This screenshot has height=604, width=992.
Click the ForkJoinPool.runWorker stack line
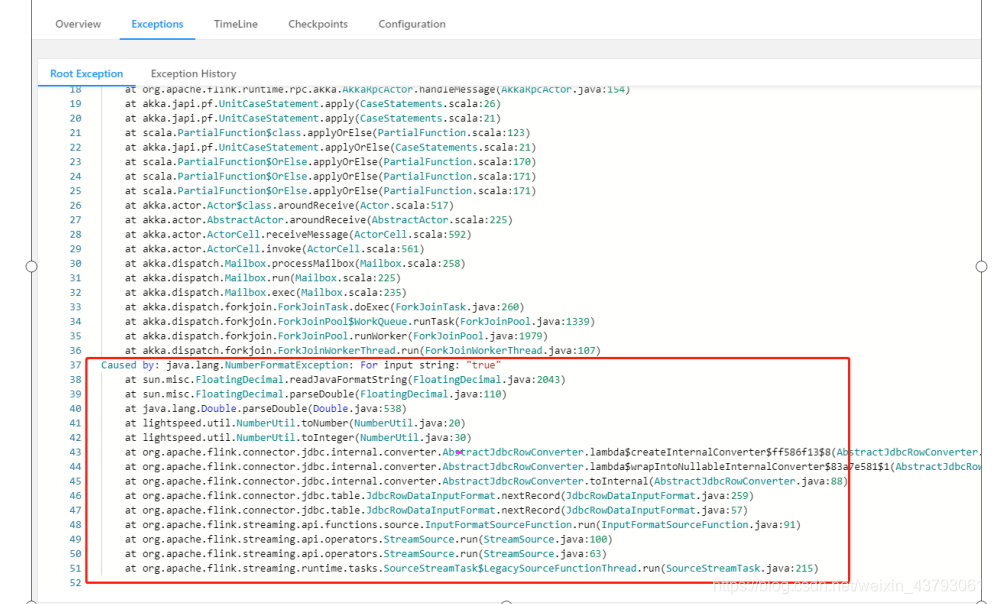click(x=336, y=336)
